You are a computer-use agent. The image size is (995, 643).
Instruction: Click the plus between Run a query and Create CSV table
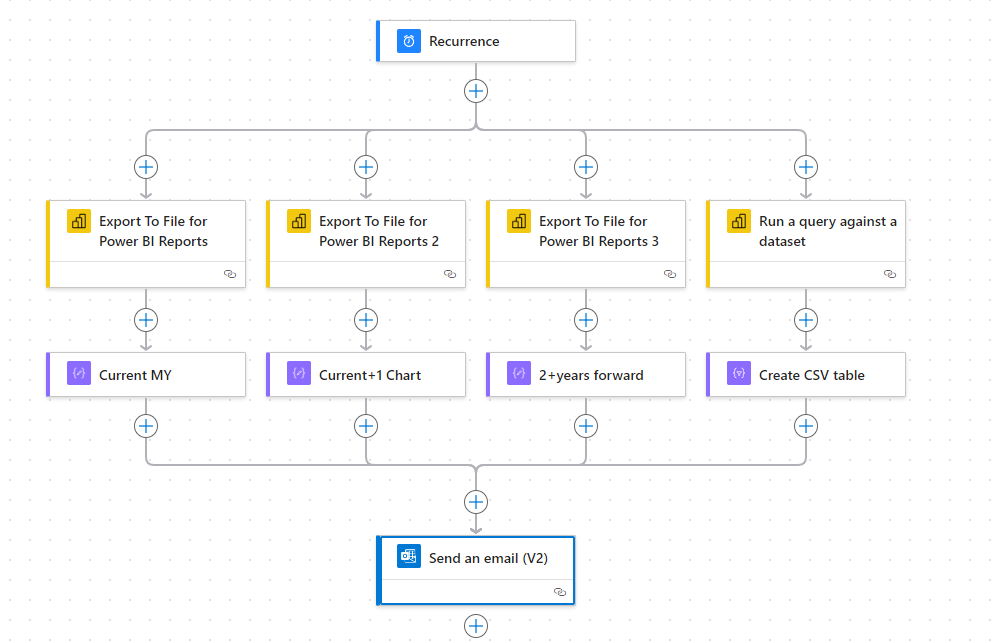[806, 320]
